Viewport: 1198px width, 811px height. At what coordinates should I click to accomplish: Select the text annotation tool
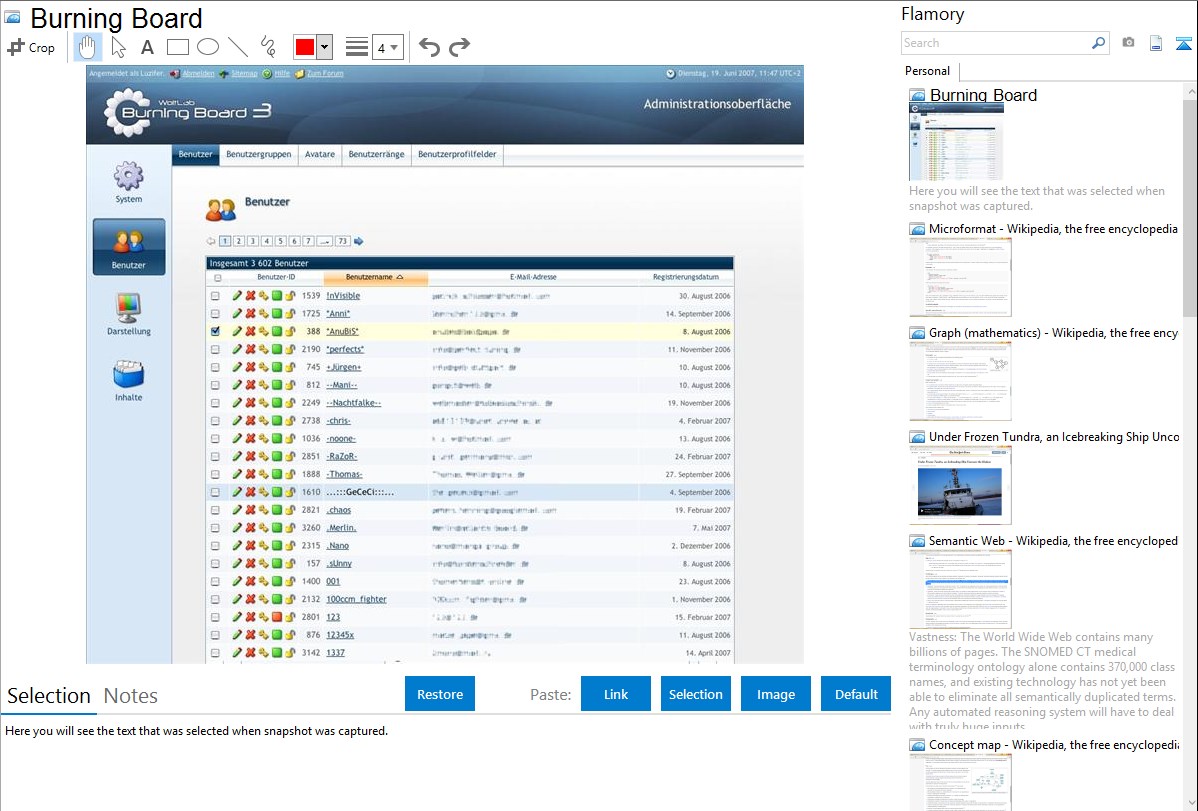point(147,47)
